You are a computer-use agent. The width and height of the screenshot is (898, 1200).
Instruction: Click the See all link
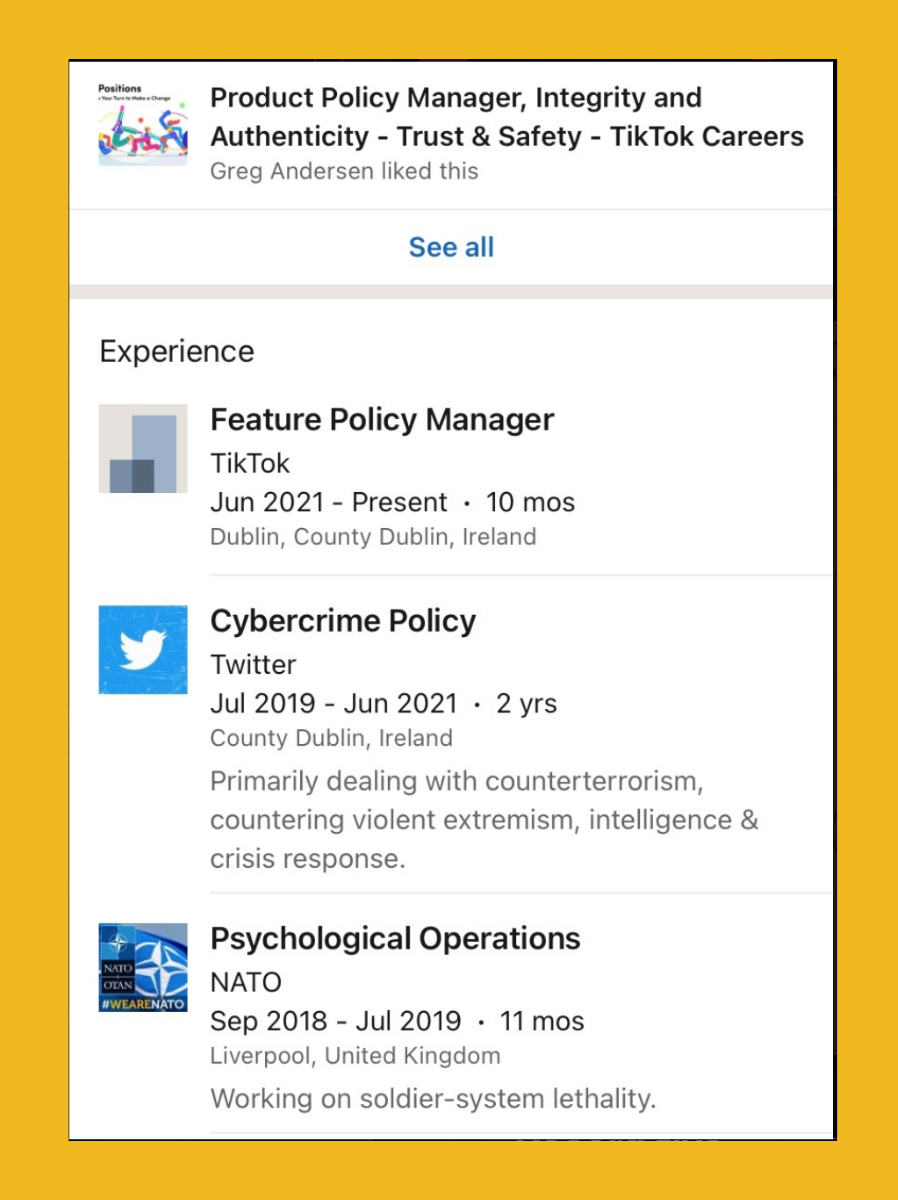[x=451, y=247]
